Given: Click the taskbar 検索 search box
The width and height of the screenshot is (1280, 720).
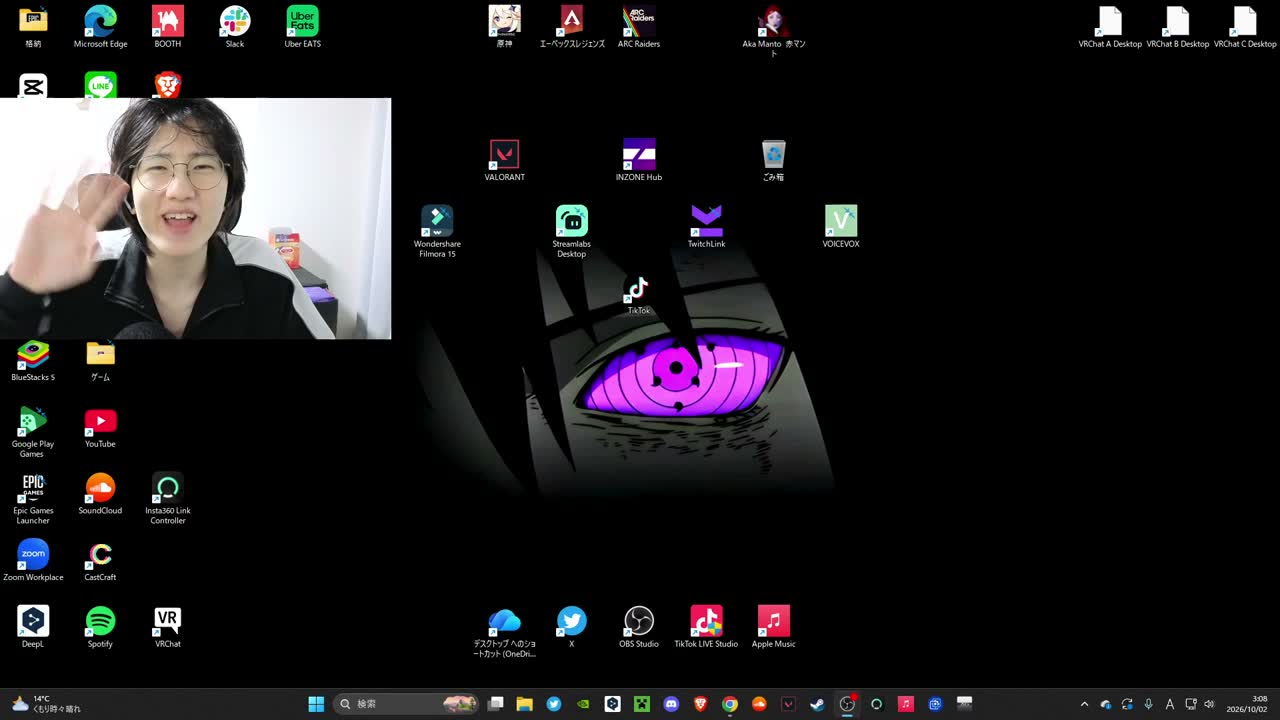Looking at the screenshot, I should point(406,704).
